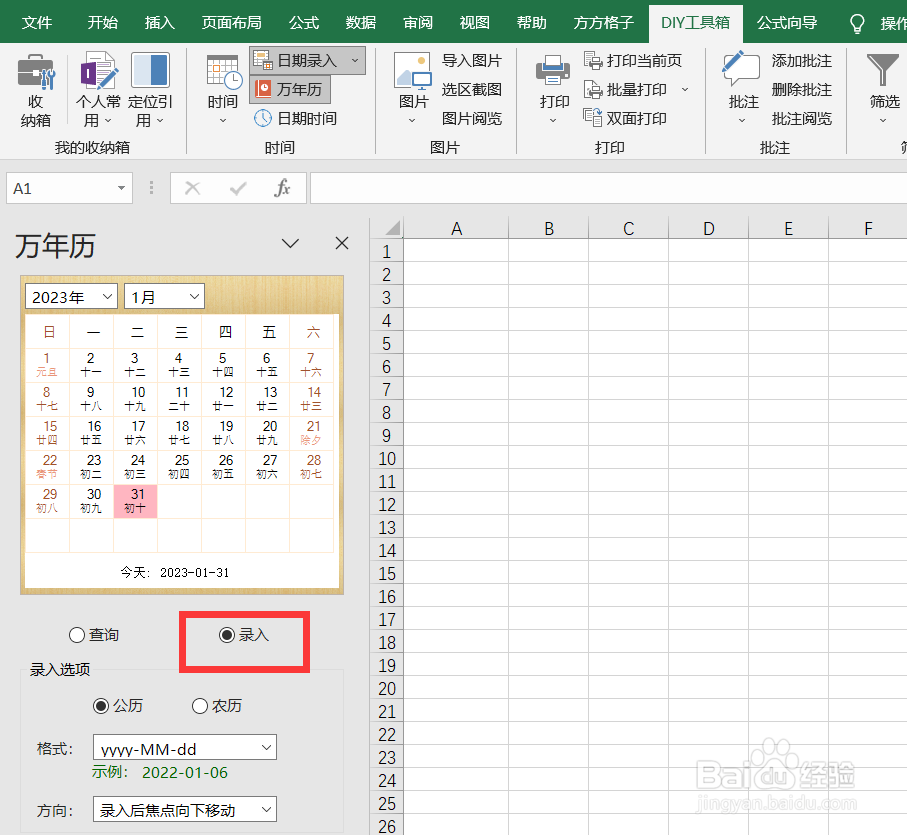Click 添加批注 in the ribbon
This screenshot has height=835, width=907.
(x=802, y=60)
